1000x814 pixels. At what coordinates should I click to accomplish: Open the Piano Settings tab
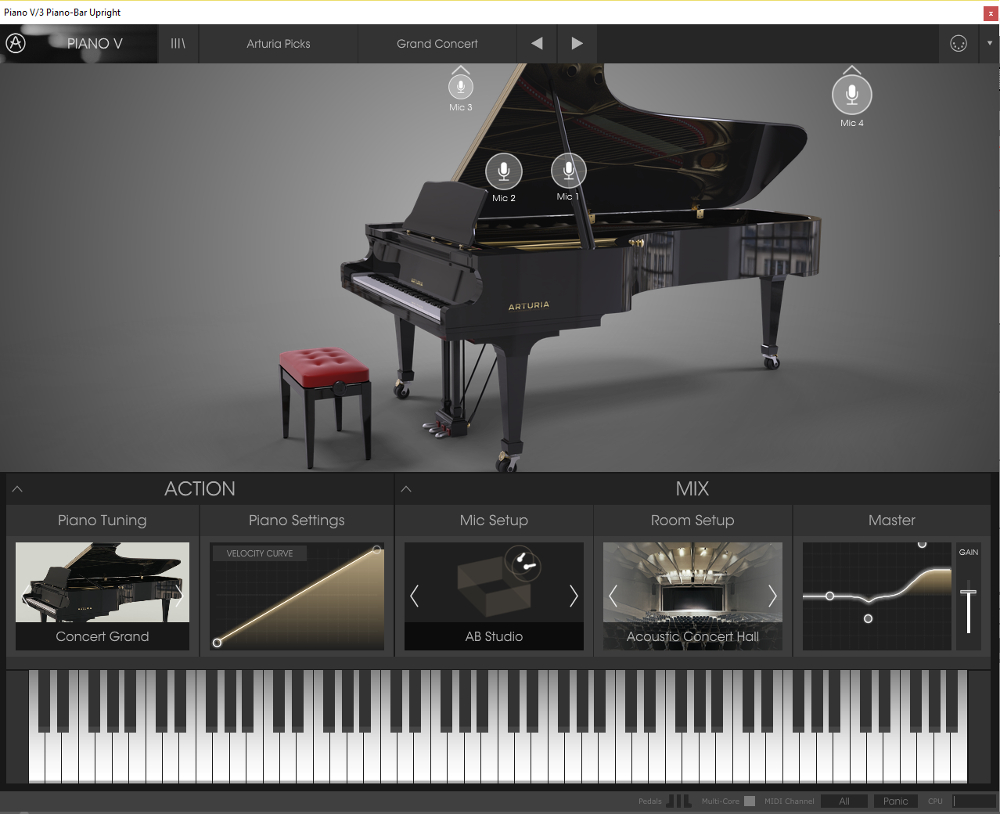[x=297, y=520]
